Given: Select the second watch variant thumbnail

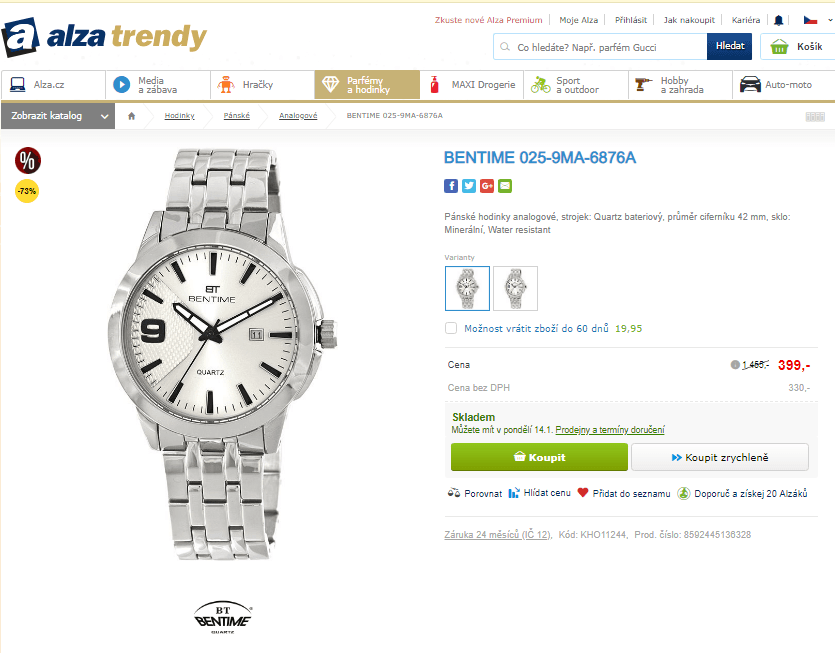Looking at the screenshot, I should [x=515, y=288].
